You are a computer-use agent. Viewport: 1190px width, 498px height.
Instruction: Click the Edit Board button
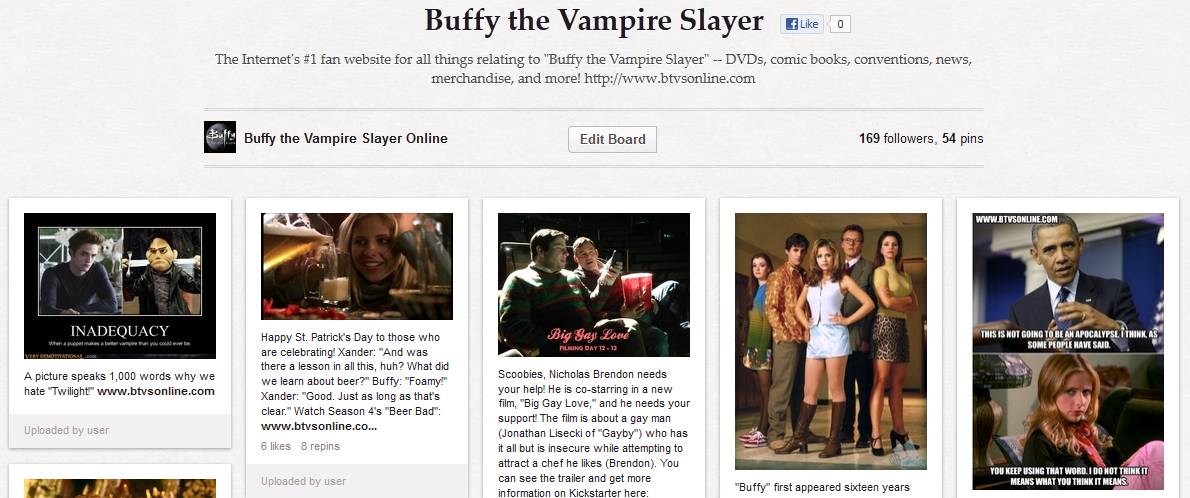612,139
